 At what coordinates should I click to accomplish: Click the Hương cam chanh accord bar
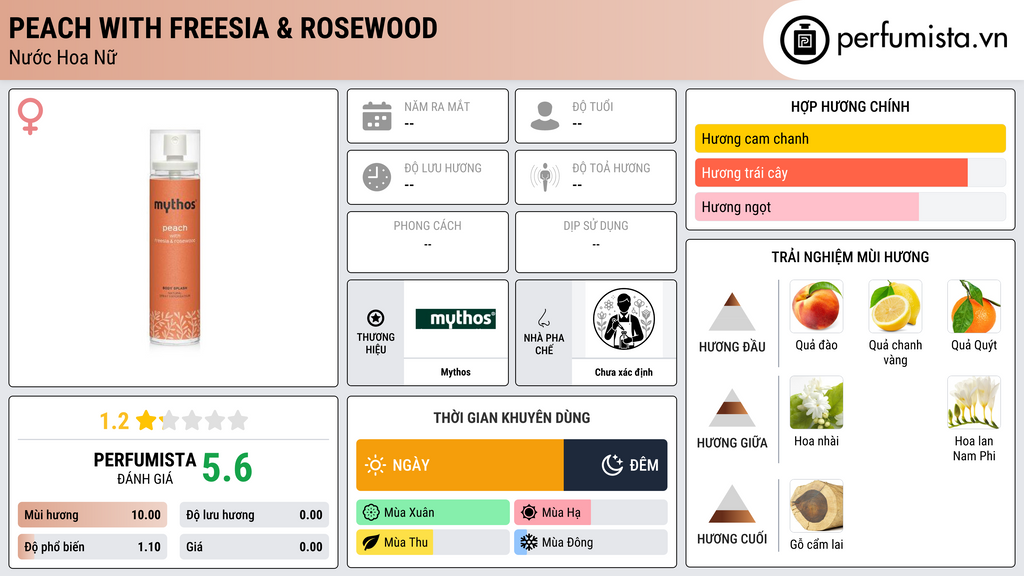click(850, 138)
